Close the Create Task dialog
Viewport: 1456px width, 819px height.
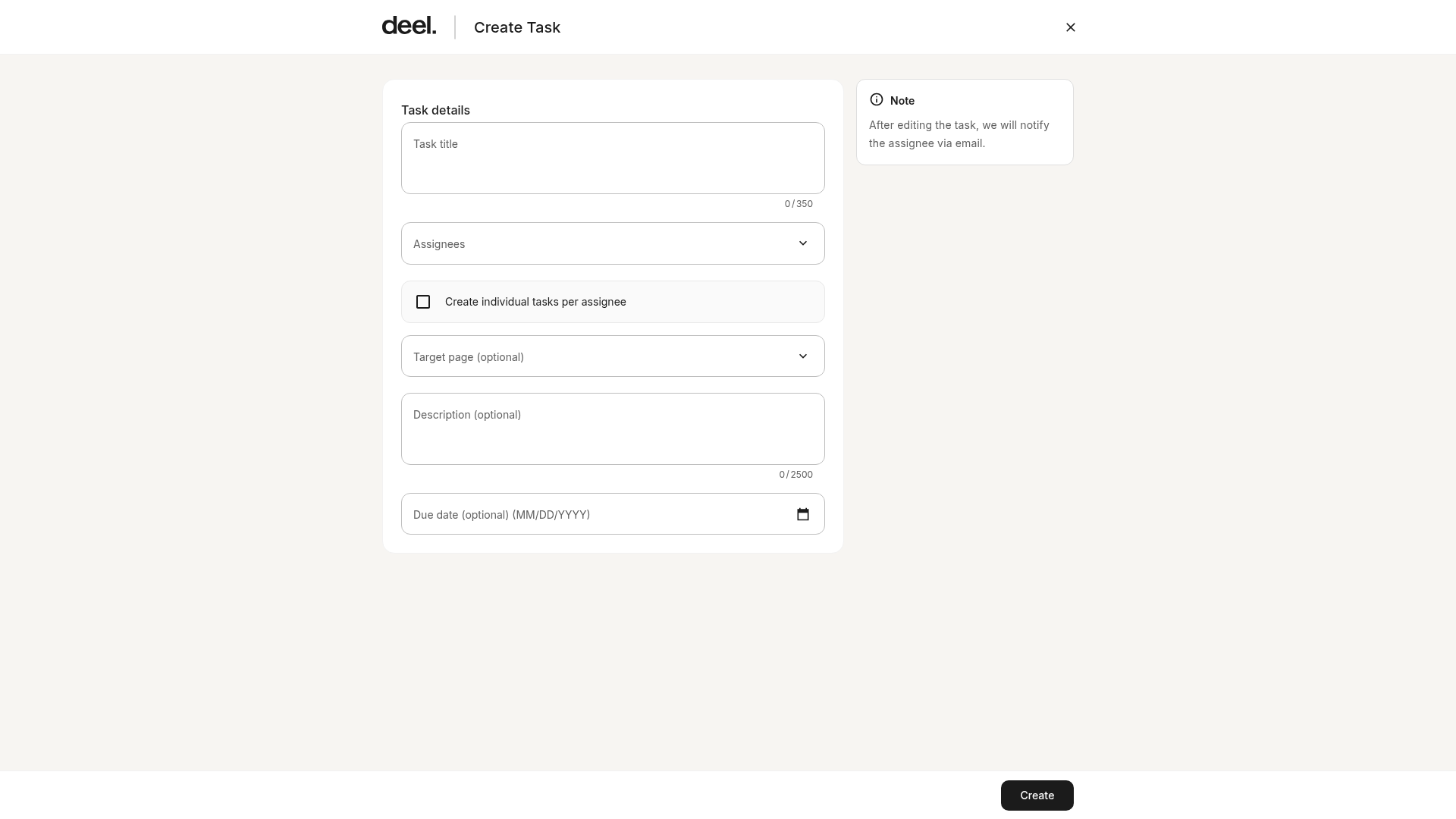point(1070,27)
